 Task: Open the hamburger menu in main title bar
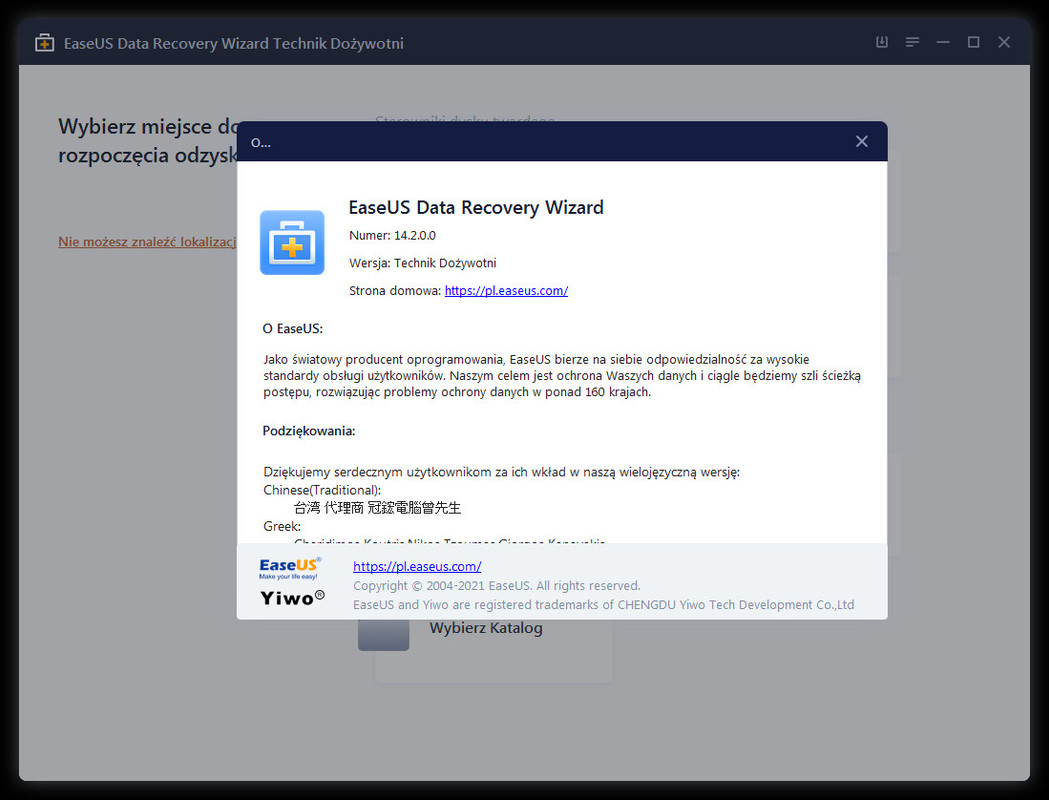click(x=913, y=42)
